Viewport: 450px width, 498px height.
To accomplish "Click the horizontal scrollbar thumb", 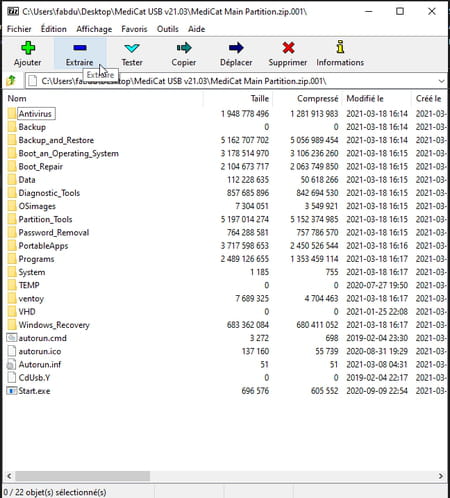I will (83, 476).
